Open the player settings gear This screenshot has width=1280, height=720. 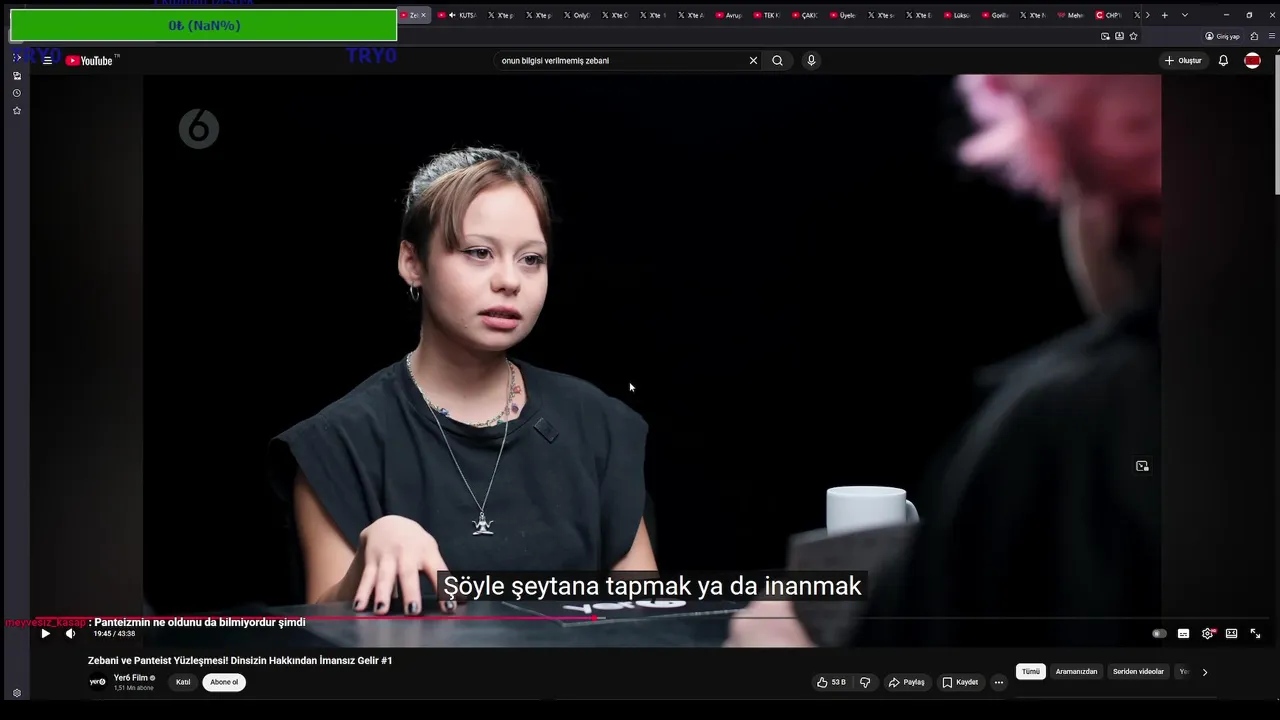(x=1208, y=633)
